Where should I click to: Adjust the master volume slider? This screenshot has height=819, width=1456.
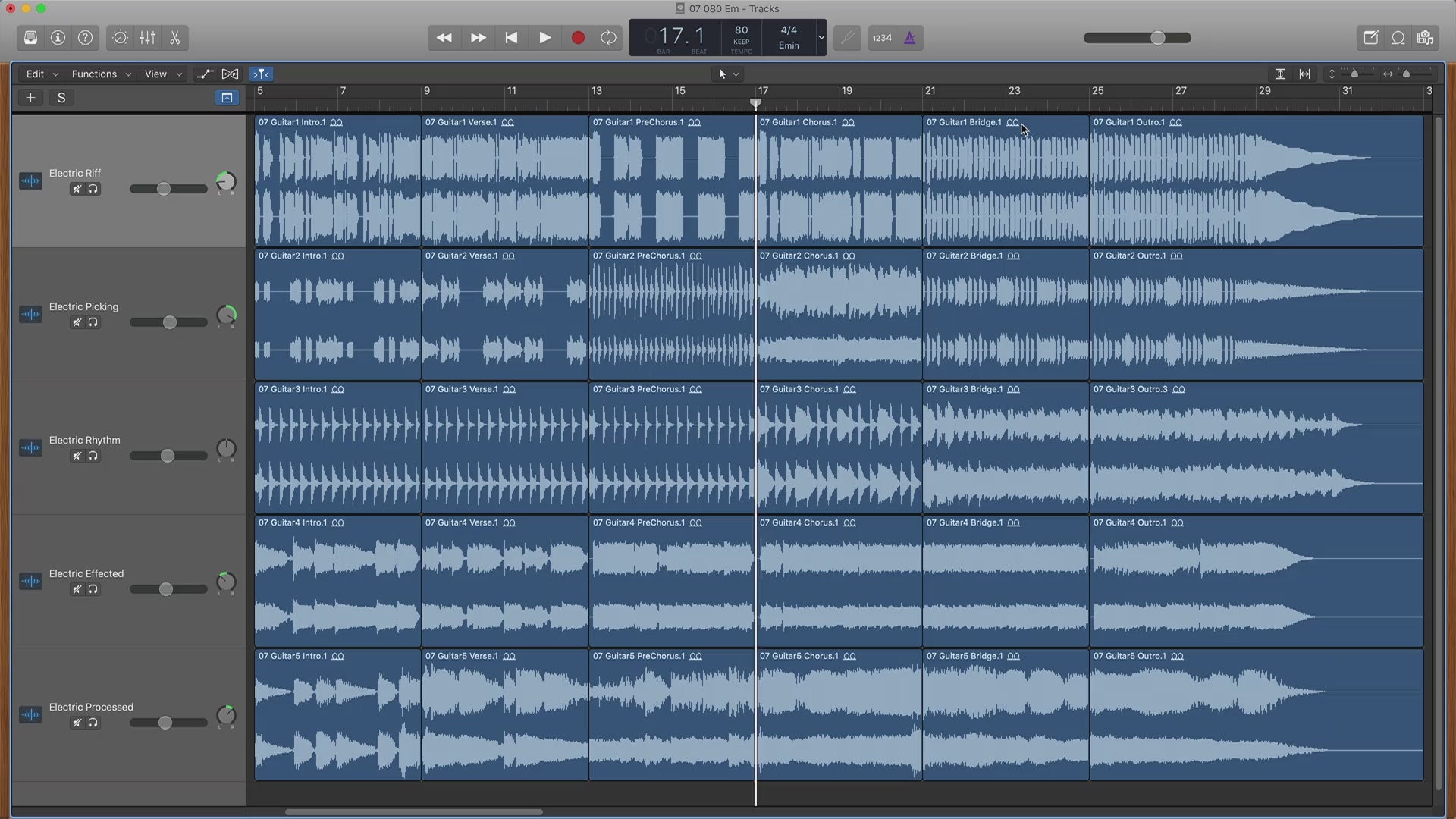[1137, 38]
